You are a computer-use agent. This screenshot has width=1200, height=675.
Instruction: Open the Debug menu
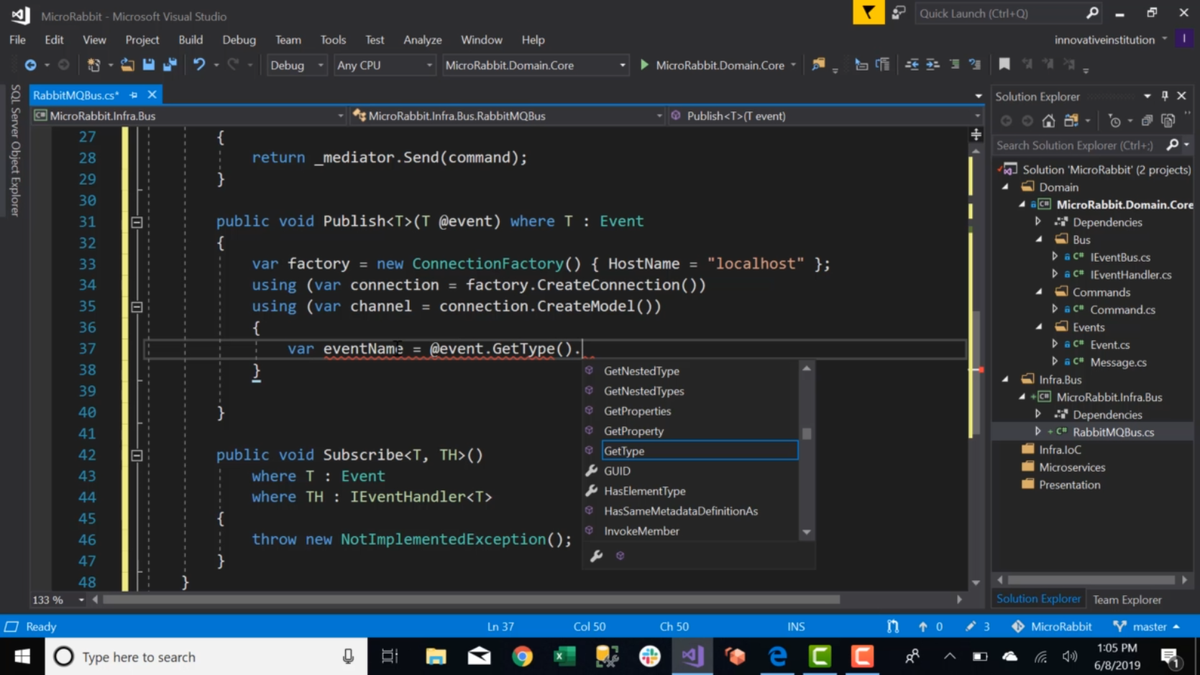(239, 40)
